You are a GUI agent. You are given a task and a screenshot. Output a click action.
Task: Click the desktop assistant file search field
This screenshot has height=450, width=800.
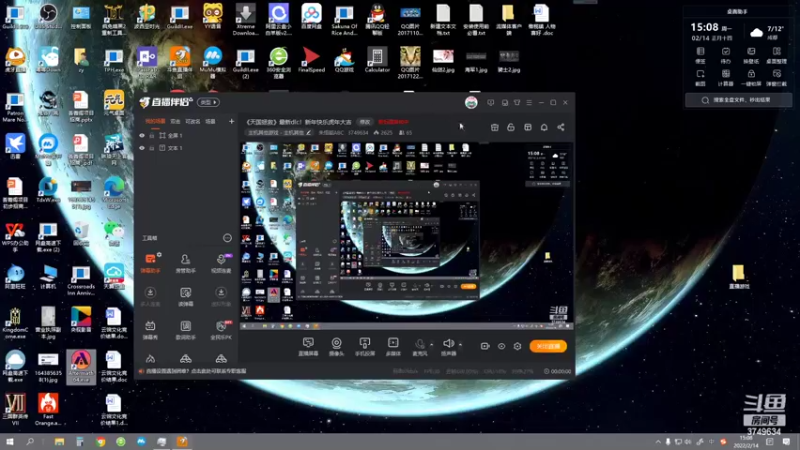pyautogui.click(x=738, y=100)
